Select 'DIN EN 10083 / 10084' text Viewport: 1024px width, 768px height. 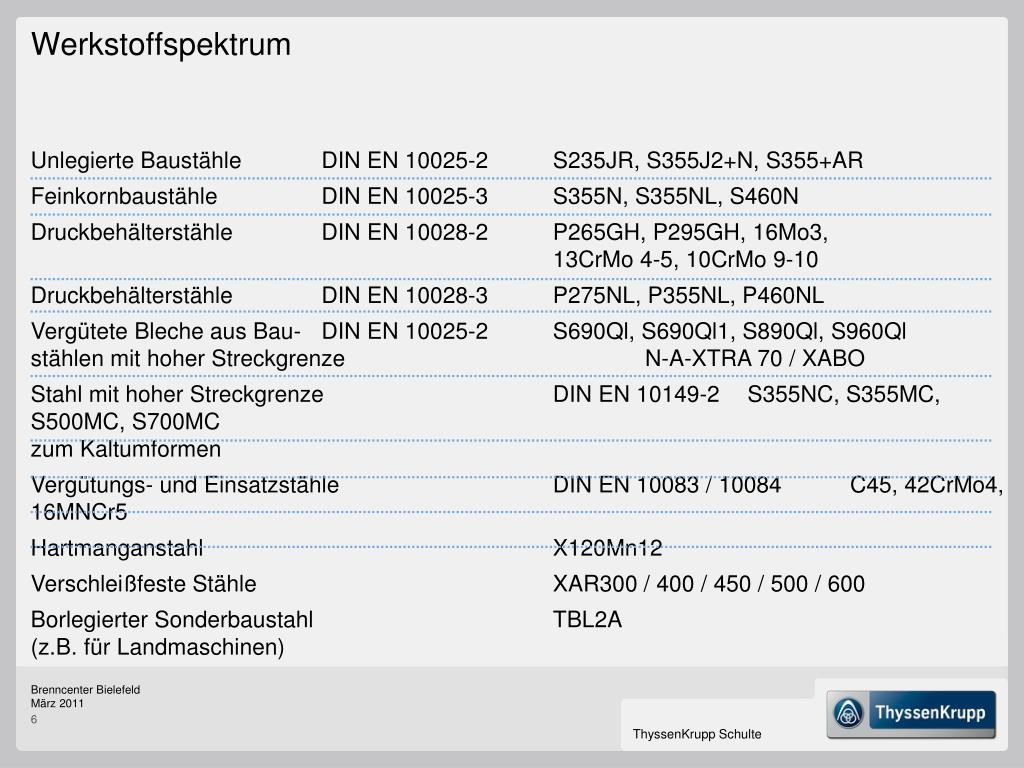click(x=667, y=485)
